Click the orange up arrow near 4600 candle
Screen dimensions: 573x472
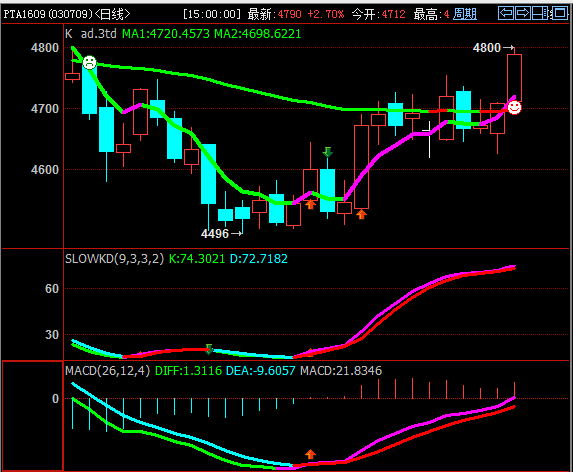coord(310,205)
